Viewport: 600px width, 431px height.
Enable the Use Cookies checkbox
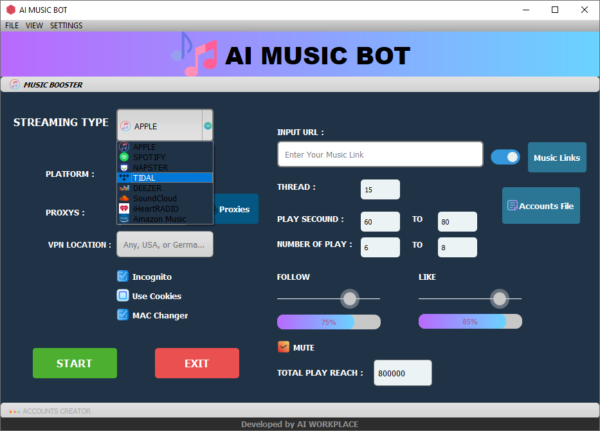click(x=122, y=295)
